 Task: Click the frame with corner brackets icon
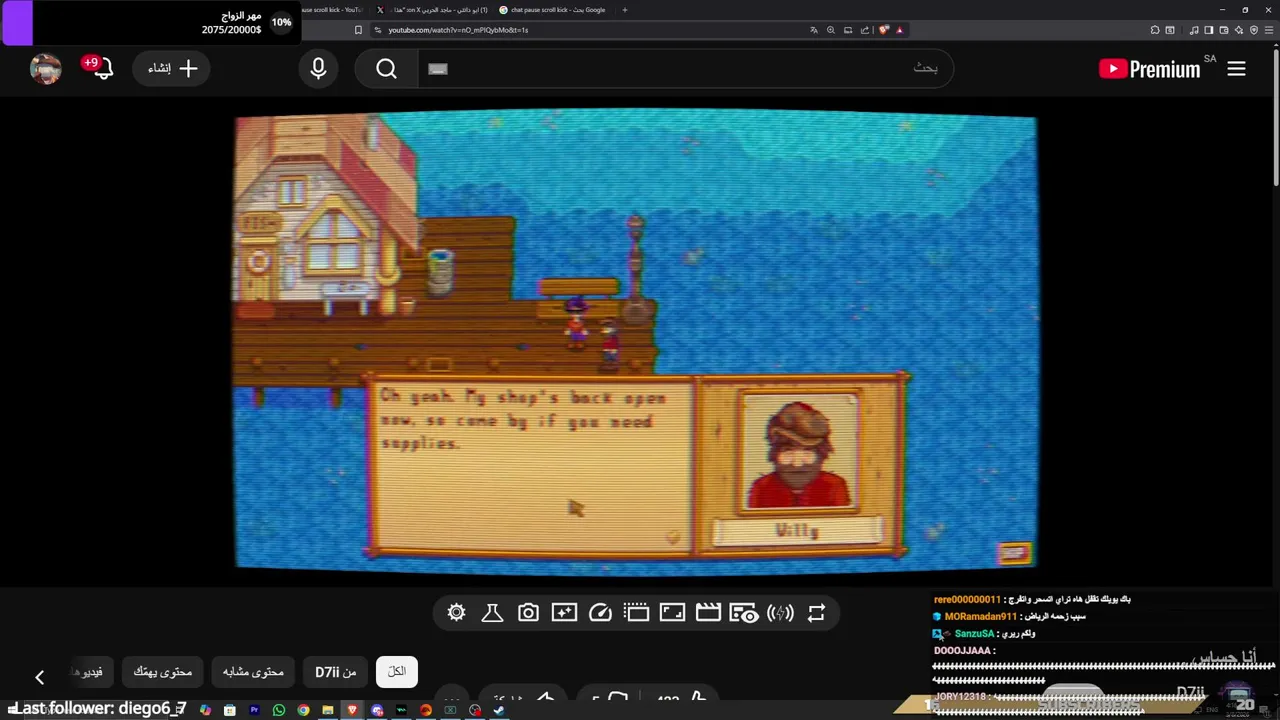click(672, 613)
